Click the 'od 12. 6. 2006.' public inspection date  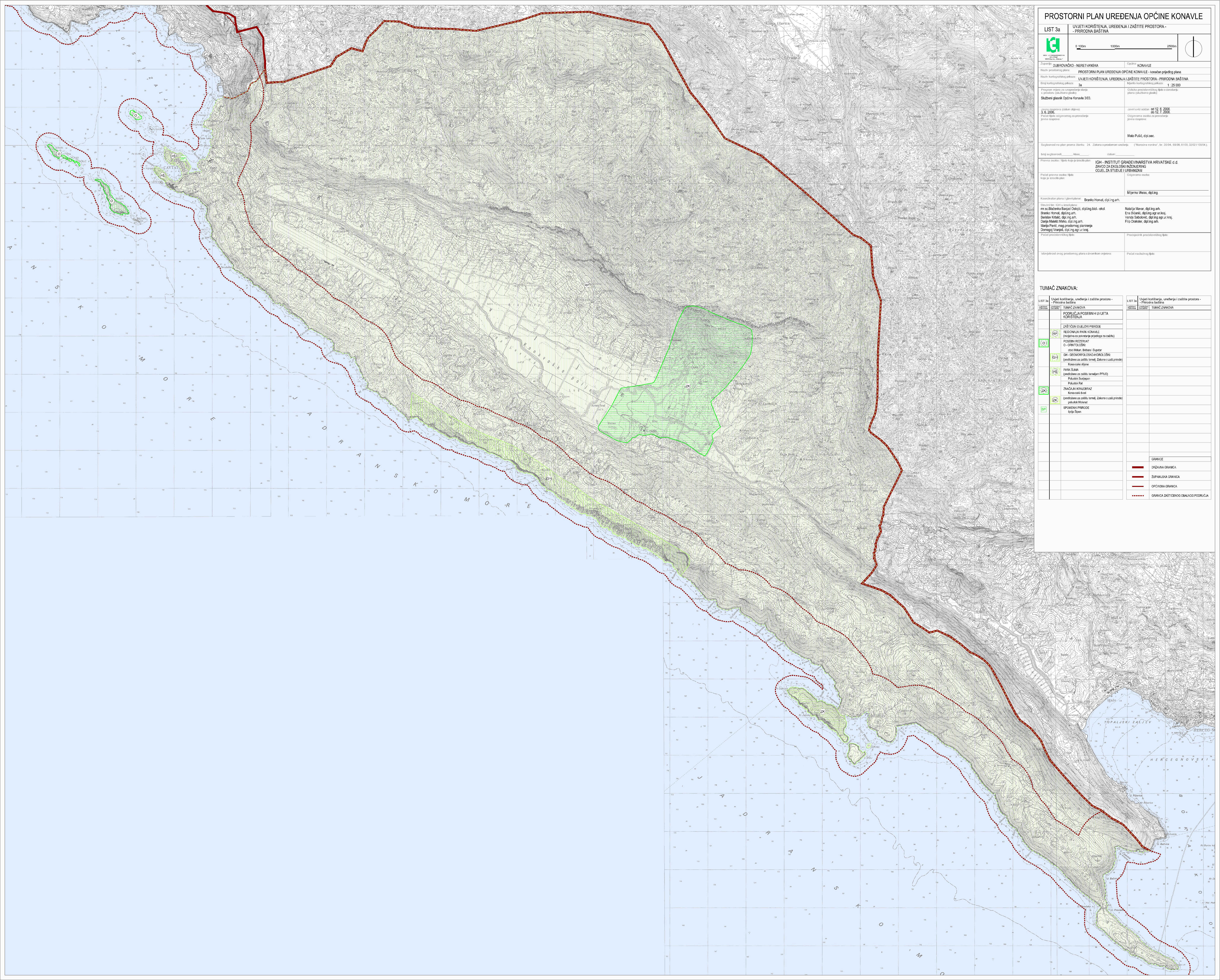tap(1161, 109)
